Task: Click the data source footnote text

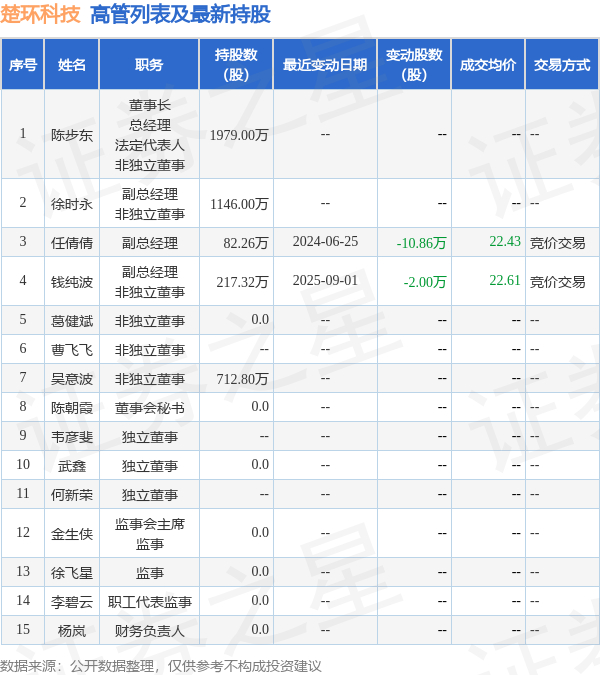Action: tap(161, 666)
